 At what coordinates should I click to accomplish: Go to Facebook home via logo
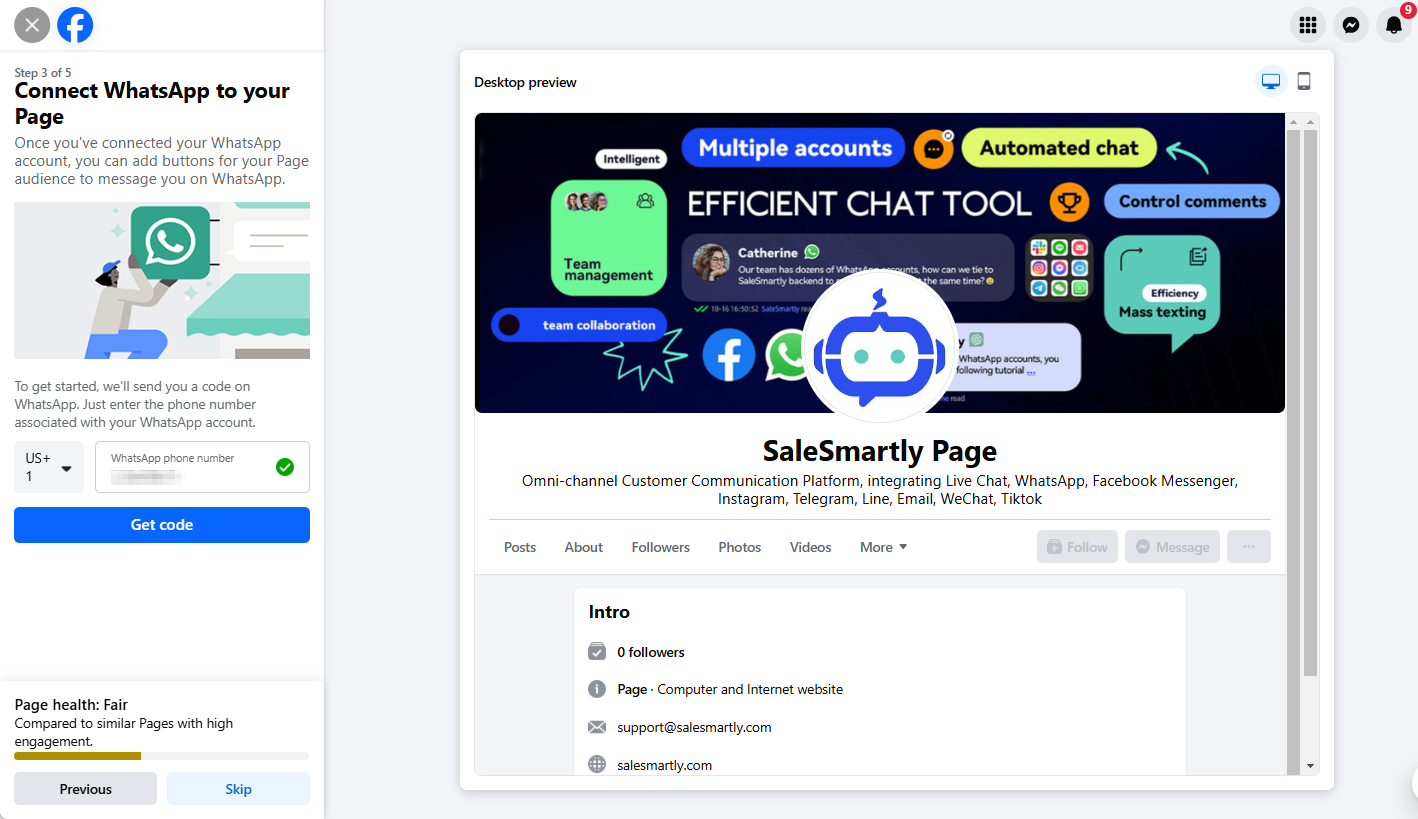[x=75, y=25]
